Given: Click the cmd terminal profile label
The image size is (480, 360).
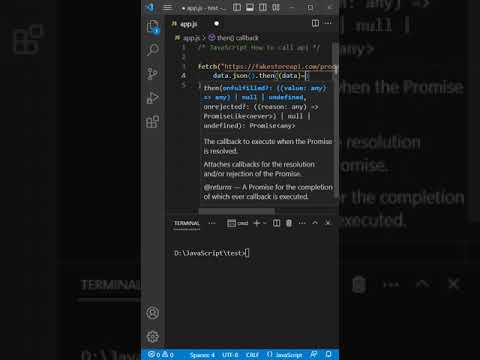Looking at the screenshot, I should [238, 223].
